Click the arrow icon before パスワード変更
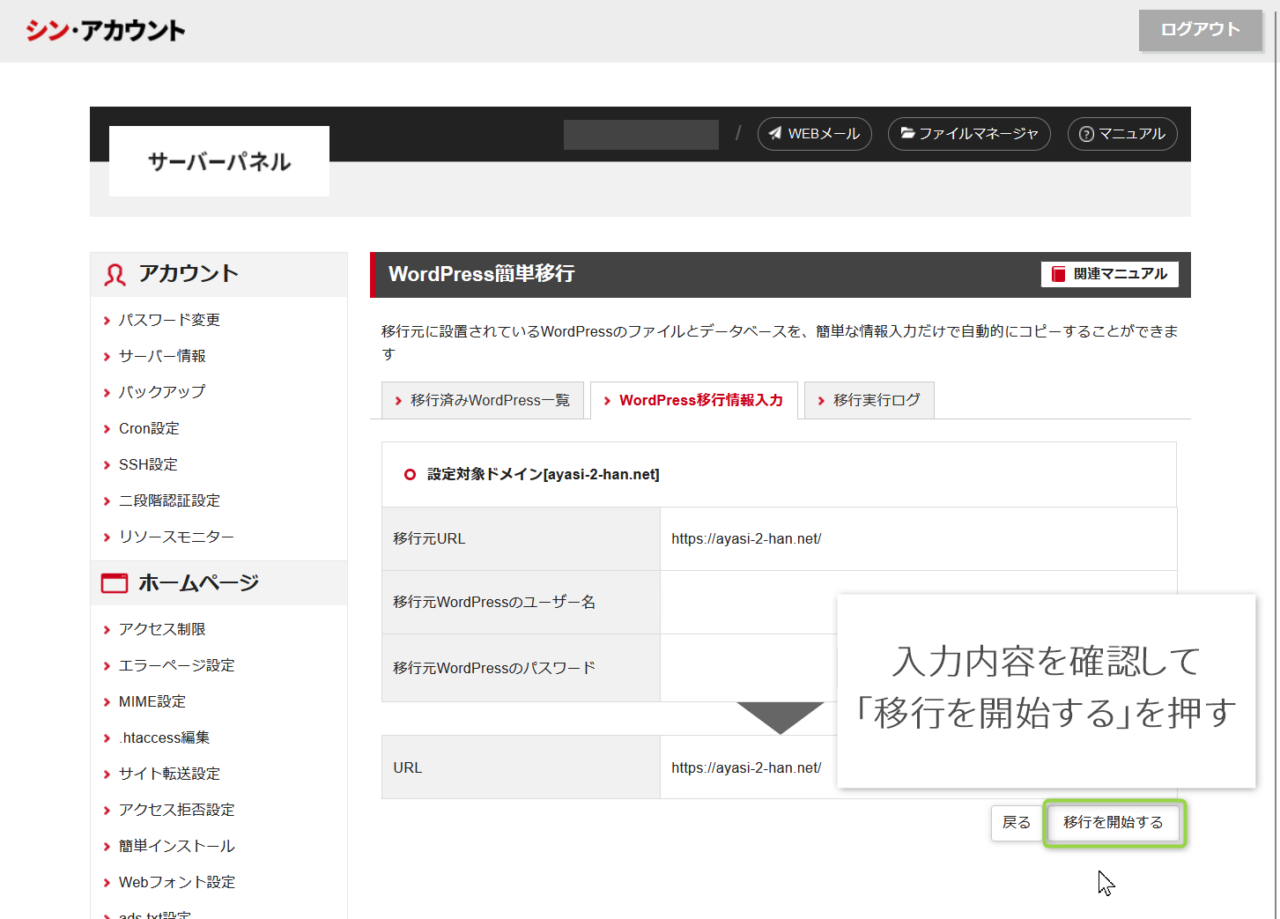The width and height of the screenshot is (1280, 919). 107,320
